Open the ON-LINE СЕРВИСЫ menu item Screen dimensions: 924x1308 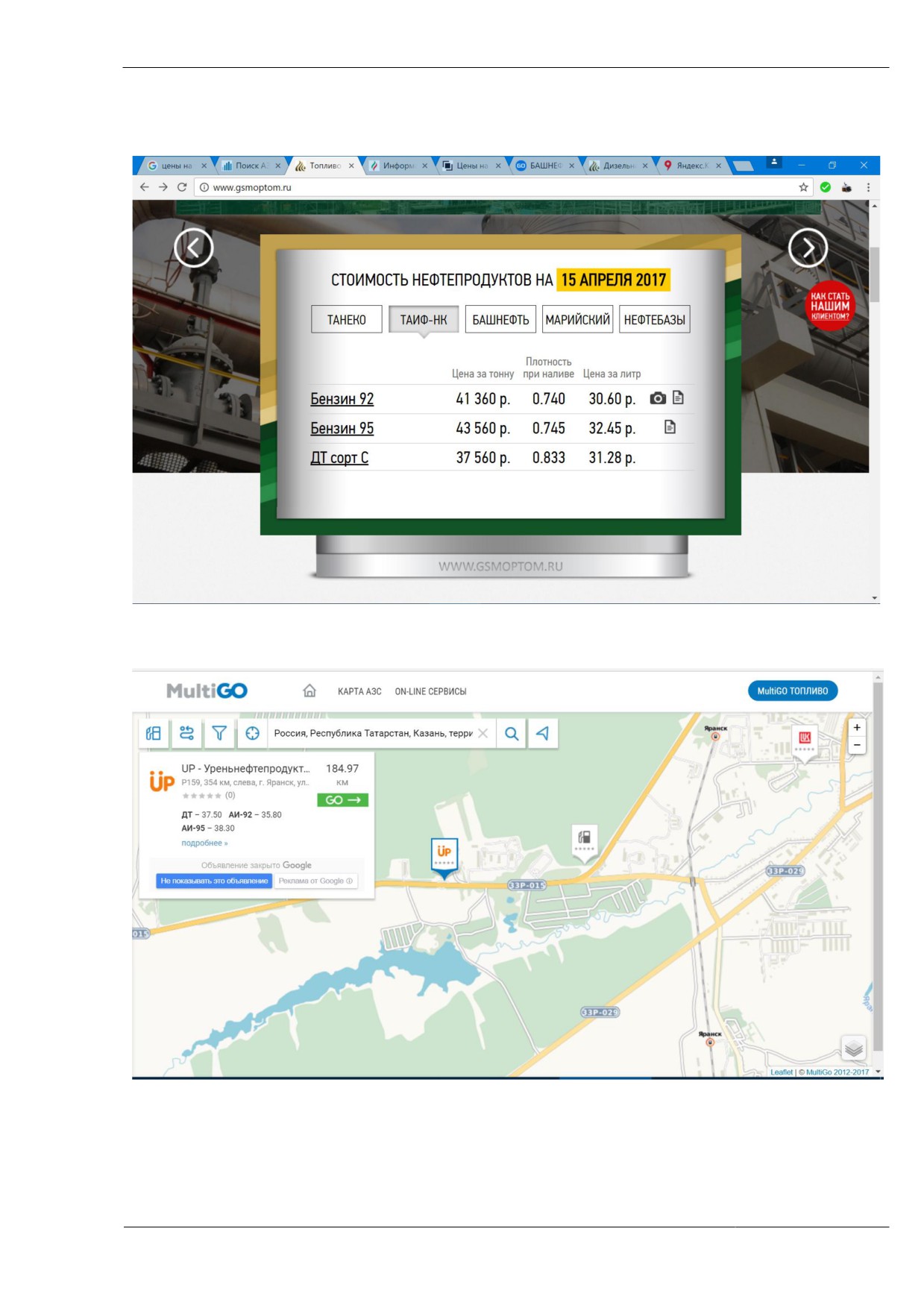pyautogui.click(x=430, y=691)
